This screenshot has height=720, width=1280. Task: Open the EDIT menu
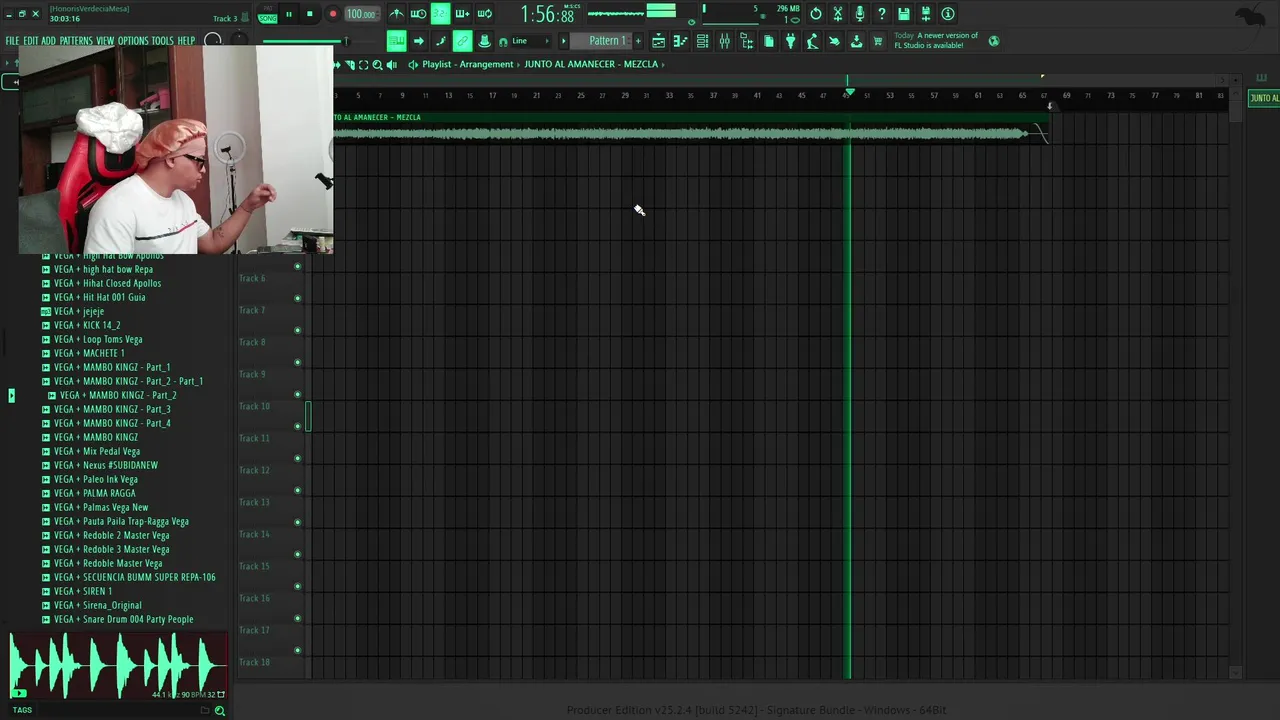[x=31, y=41]
